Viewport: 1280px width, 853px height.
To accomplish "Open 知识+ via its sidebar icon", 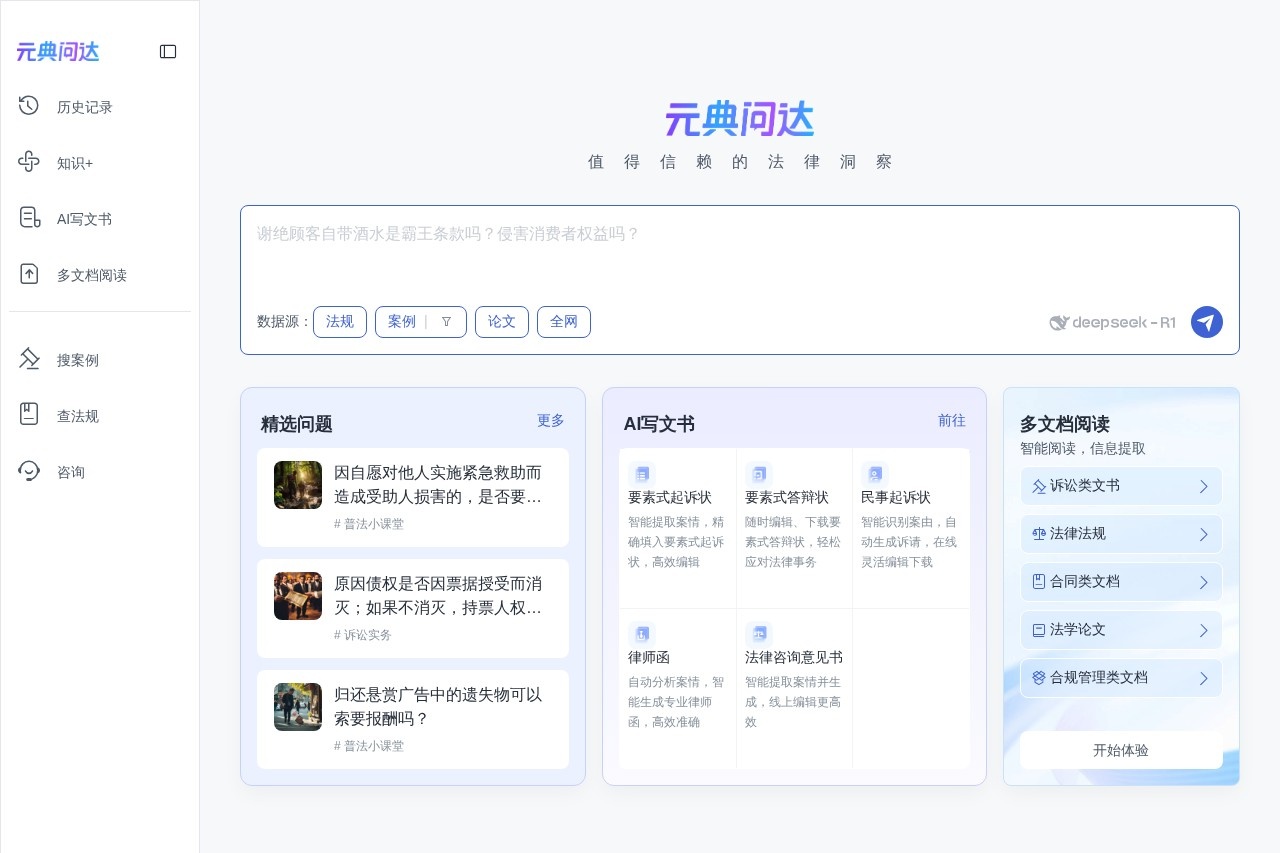I will [29, 162].
